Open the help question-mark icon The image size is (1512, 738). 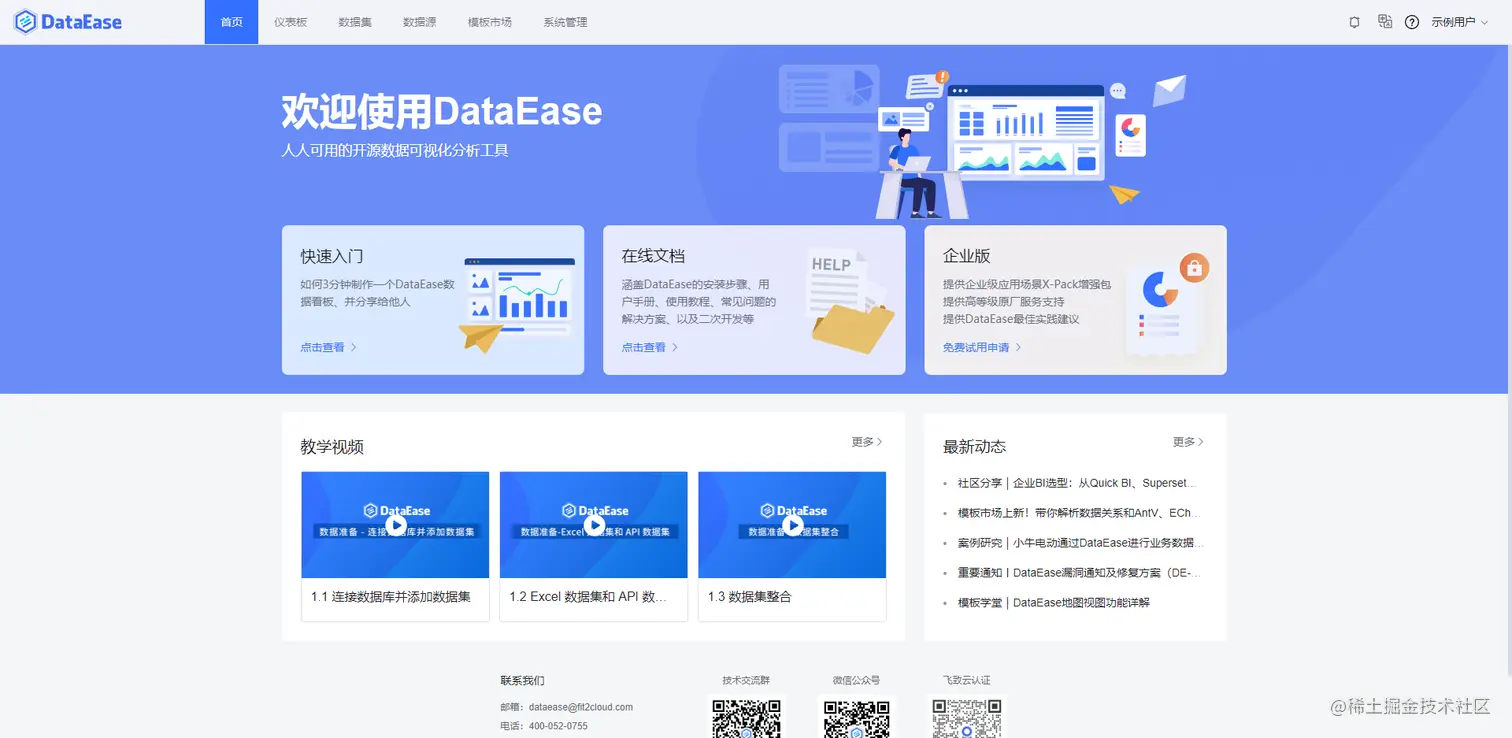click(1412, 22)
